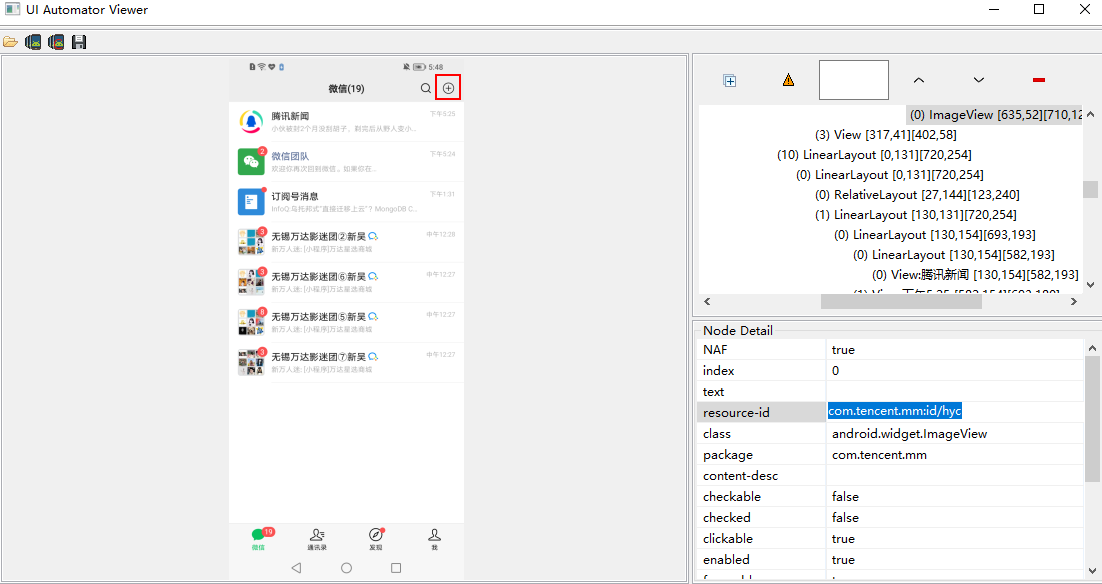Click the Node Detail vertical scrollbar thumb

tap(1091, 418)
